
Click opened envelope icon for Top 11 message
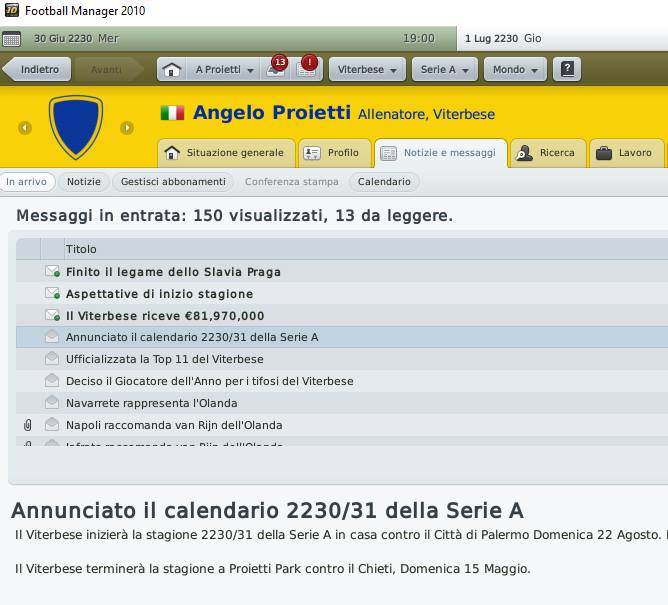[x=52, y=359]
